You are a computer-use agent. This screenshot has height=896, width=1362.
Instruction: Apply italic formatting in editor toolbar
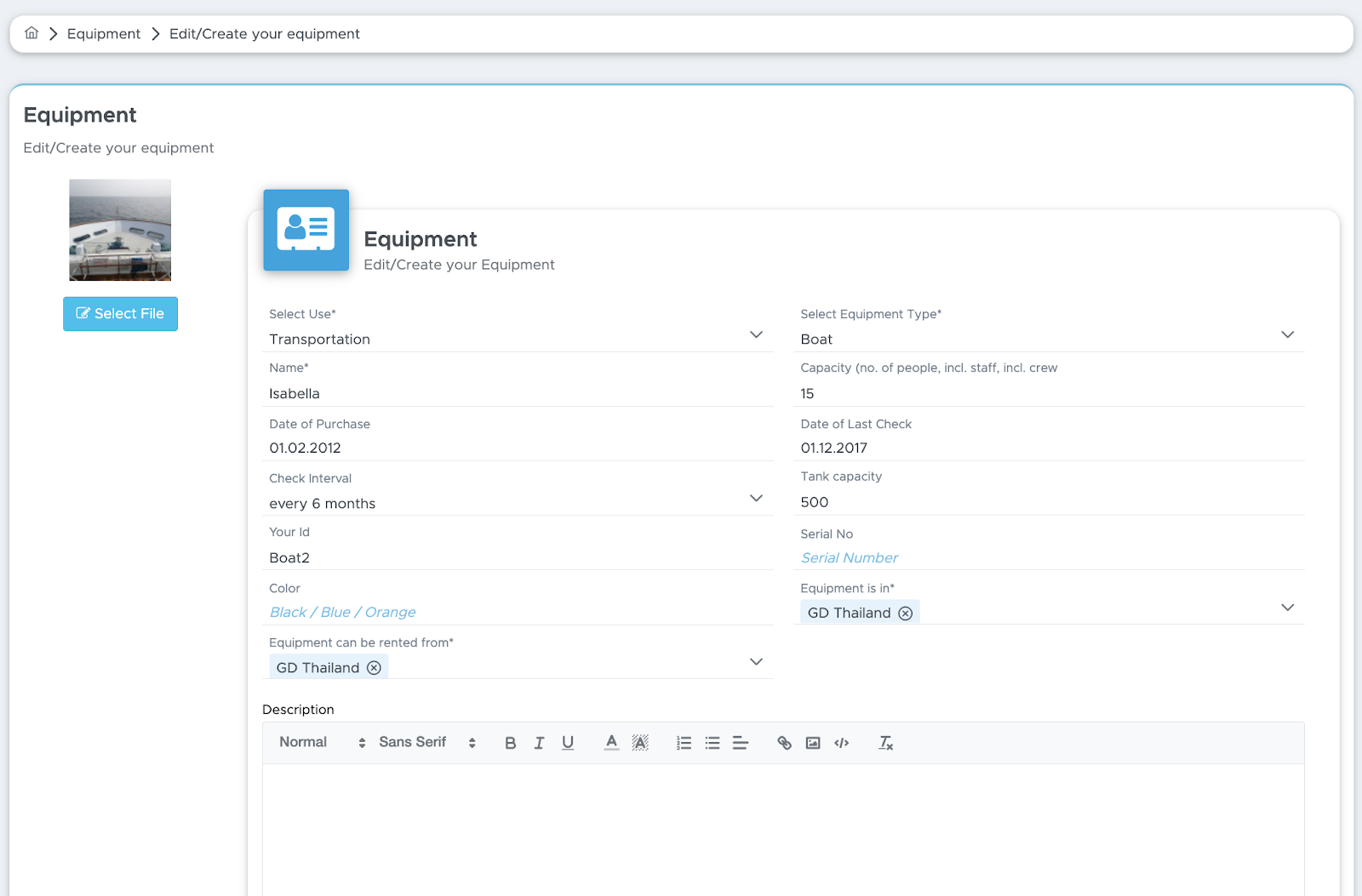point(539,743)
